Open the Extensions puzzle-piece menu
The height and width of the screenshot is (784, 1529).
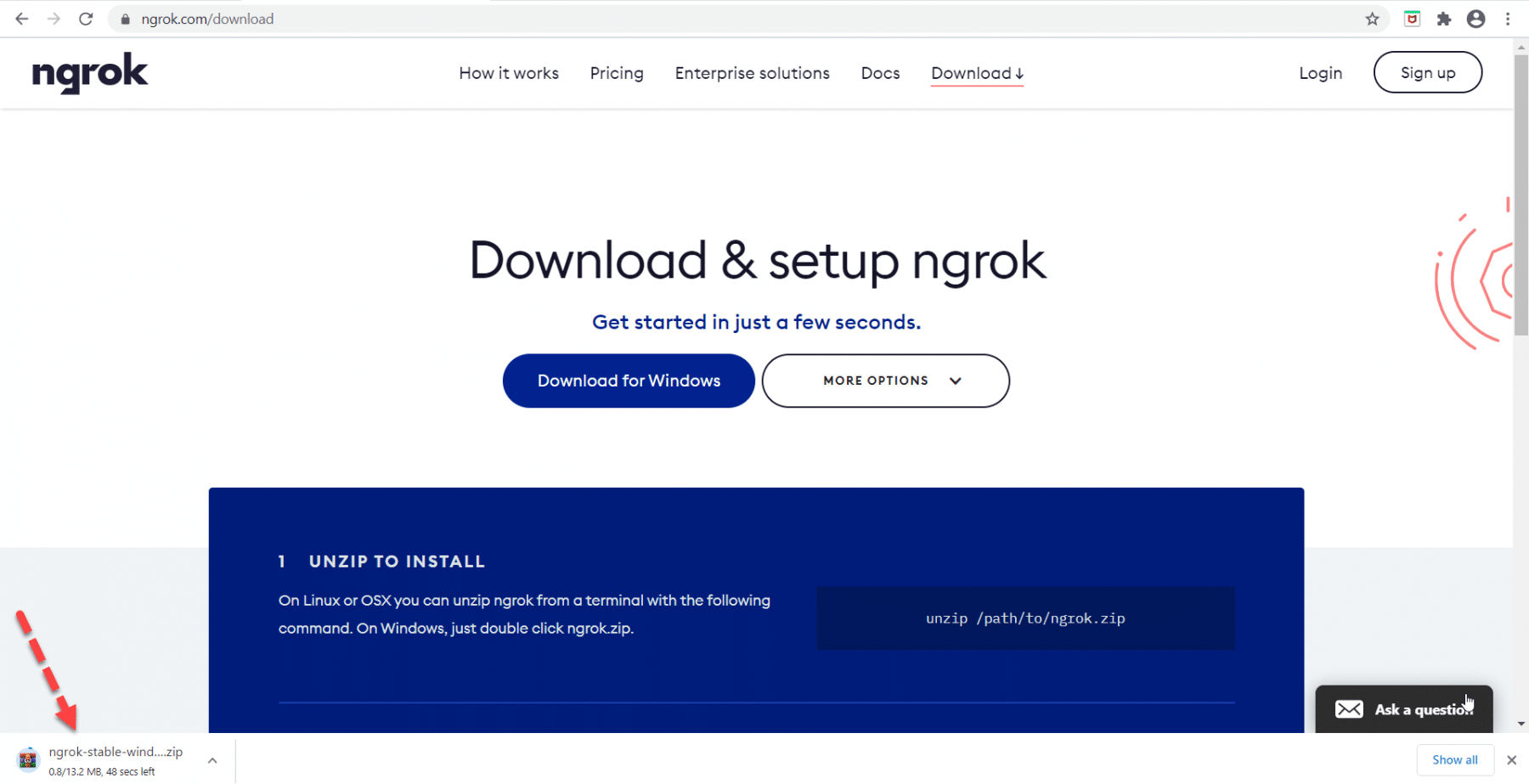1444,19
